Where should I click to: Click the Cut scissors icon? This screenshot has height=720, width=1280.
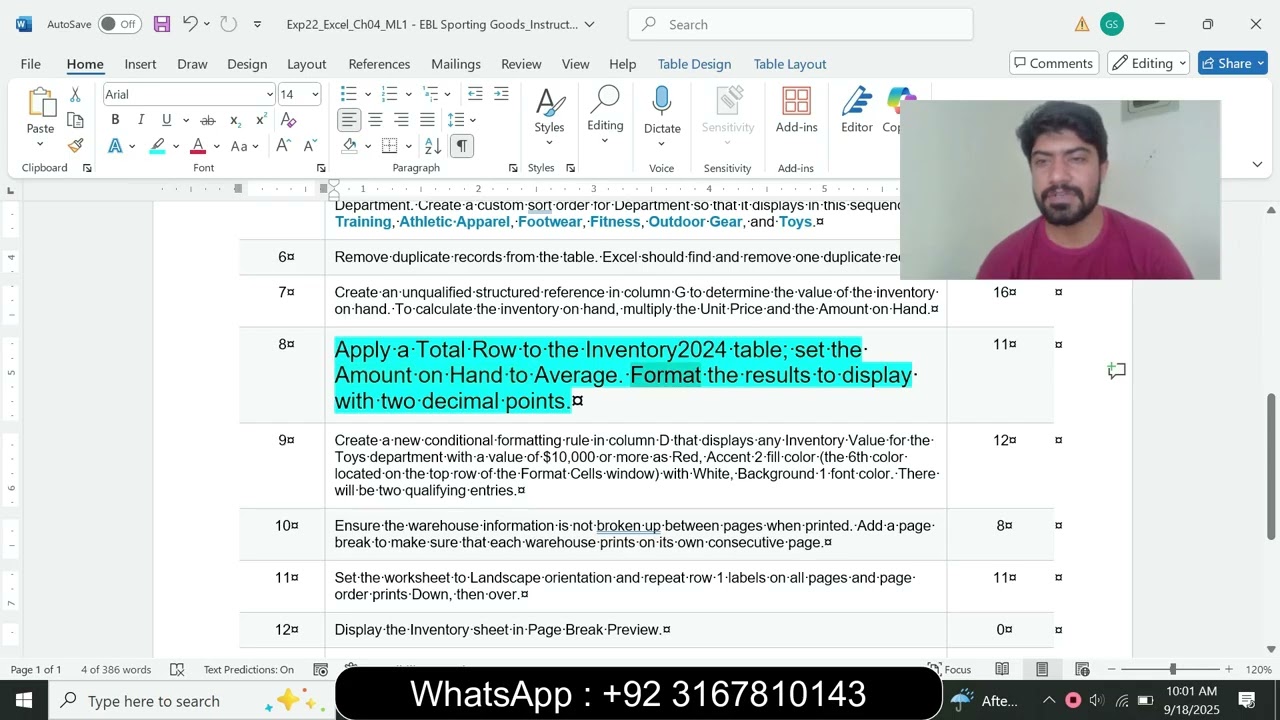click(x=75, y=94)
